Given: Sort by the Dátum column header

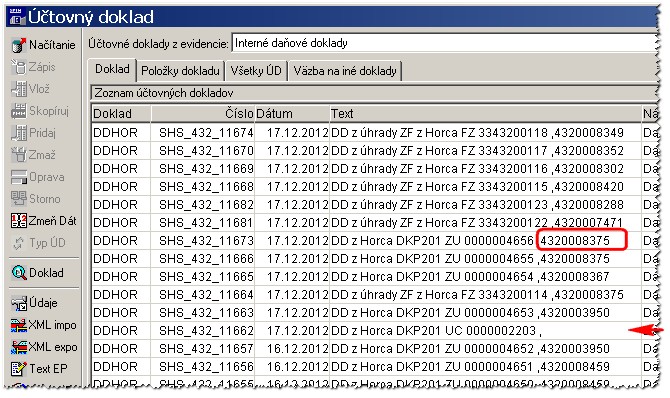Looking at the screenshot, I should tap(292, 114).
